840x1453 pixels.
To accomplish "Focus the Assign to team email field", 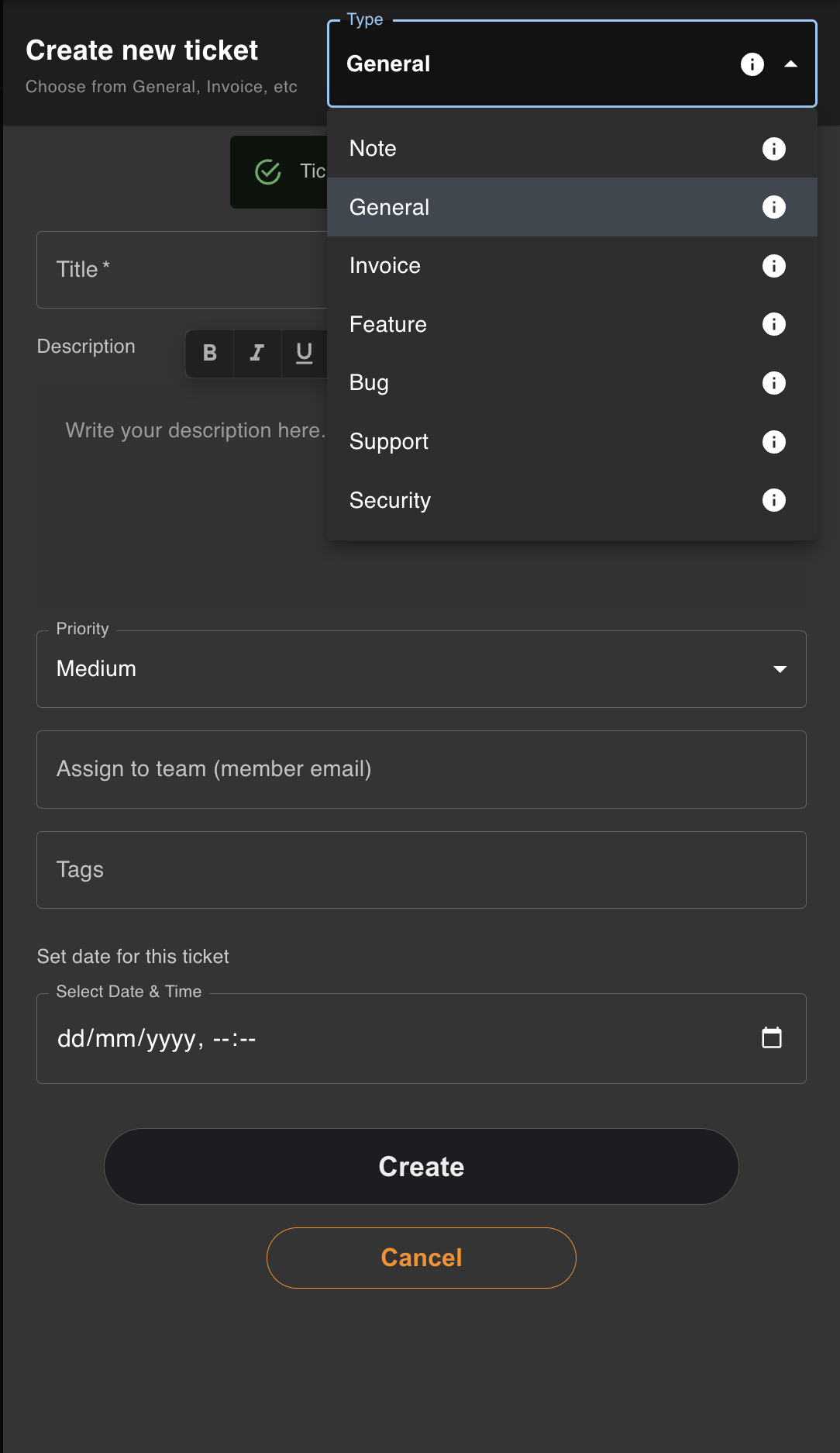I will point(422,769).
